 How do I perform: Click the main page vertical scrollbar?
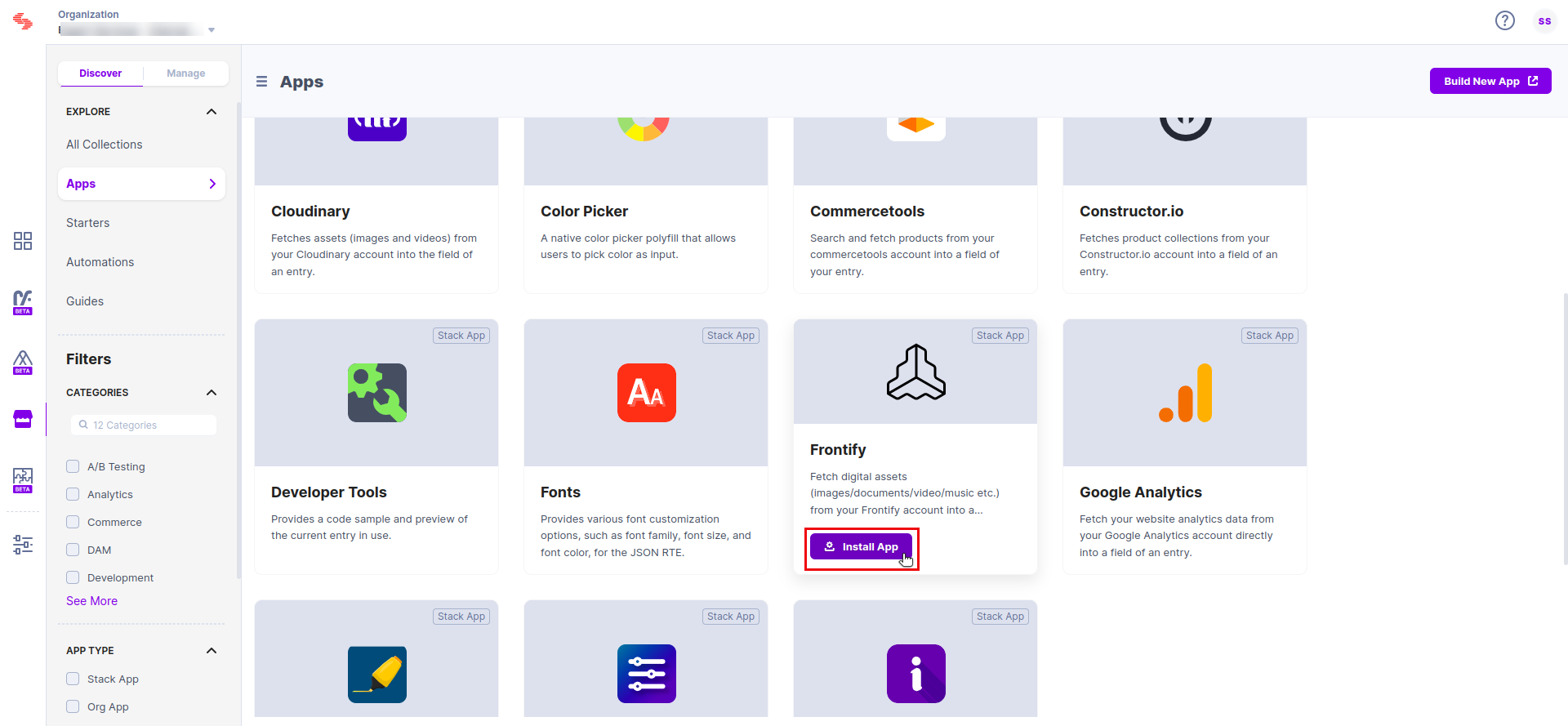coord(1565,429)
